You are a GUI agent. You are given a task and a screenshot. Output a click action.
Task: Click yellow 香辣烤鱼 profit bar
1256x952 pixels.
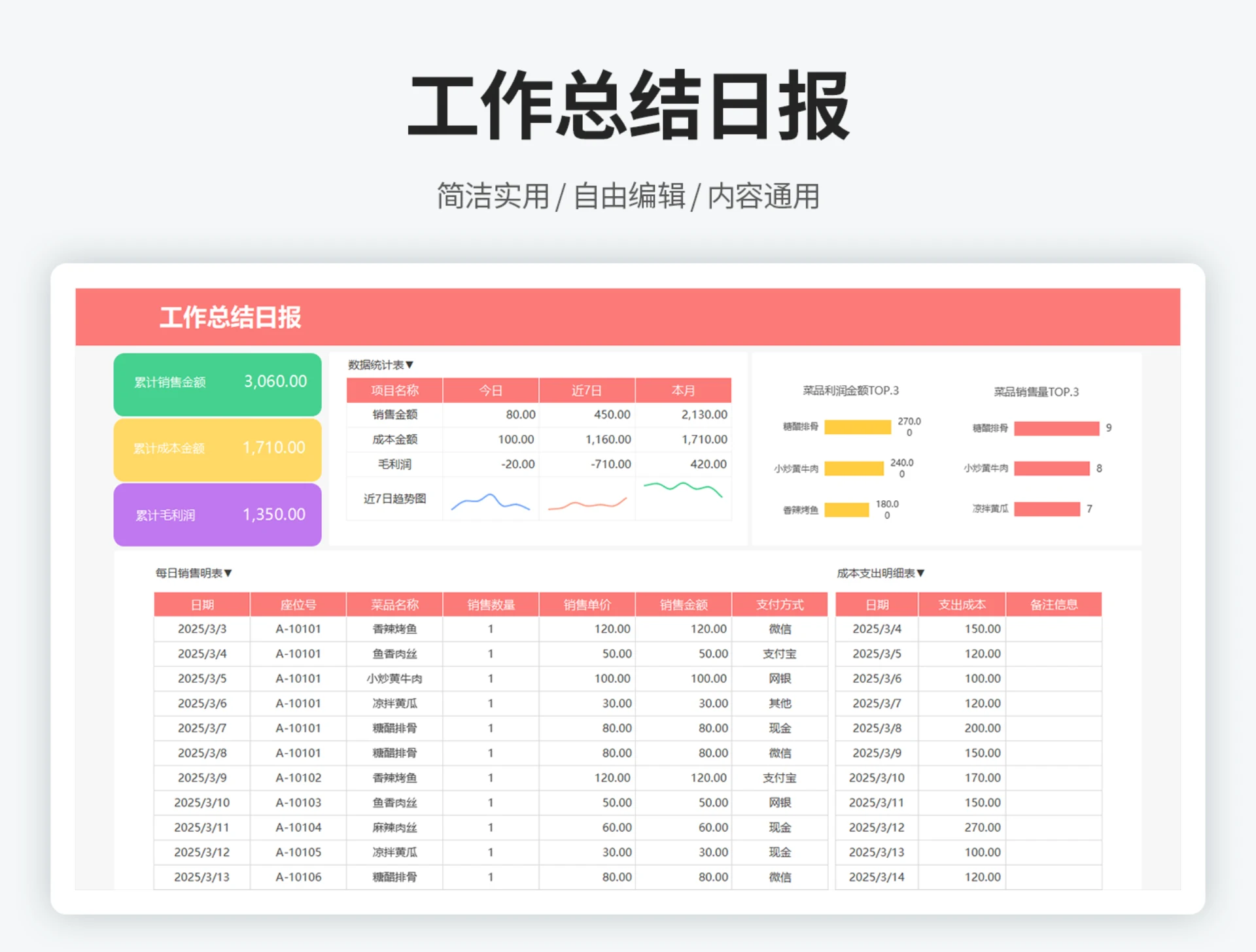click(846, 510)
